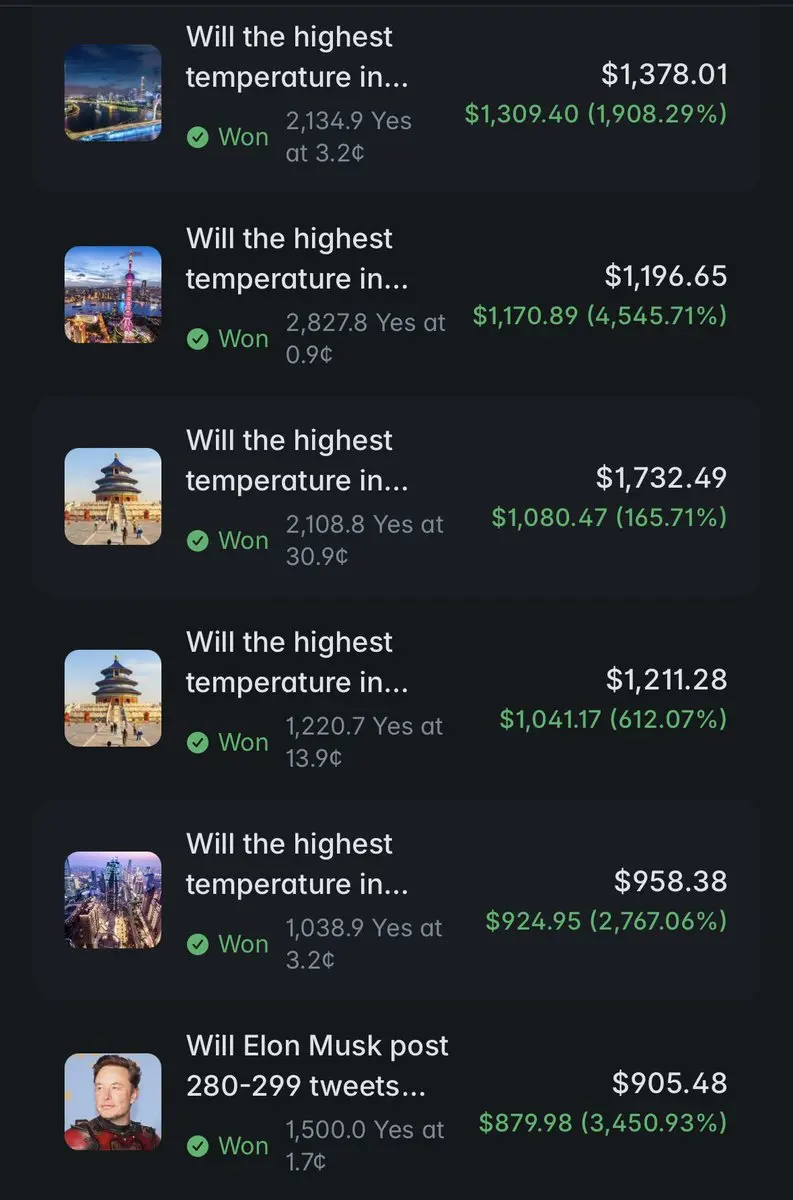The image size is (793, 1200).
Task: Click the Won checkmark beside 1,038.9 Yes
Action: (198, 945)
